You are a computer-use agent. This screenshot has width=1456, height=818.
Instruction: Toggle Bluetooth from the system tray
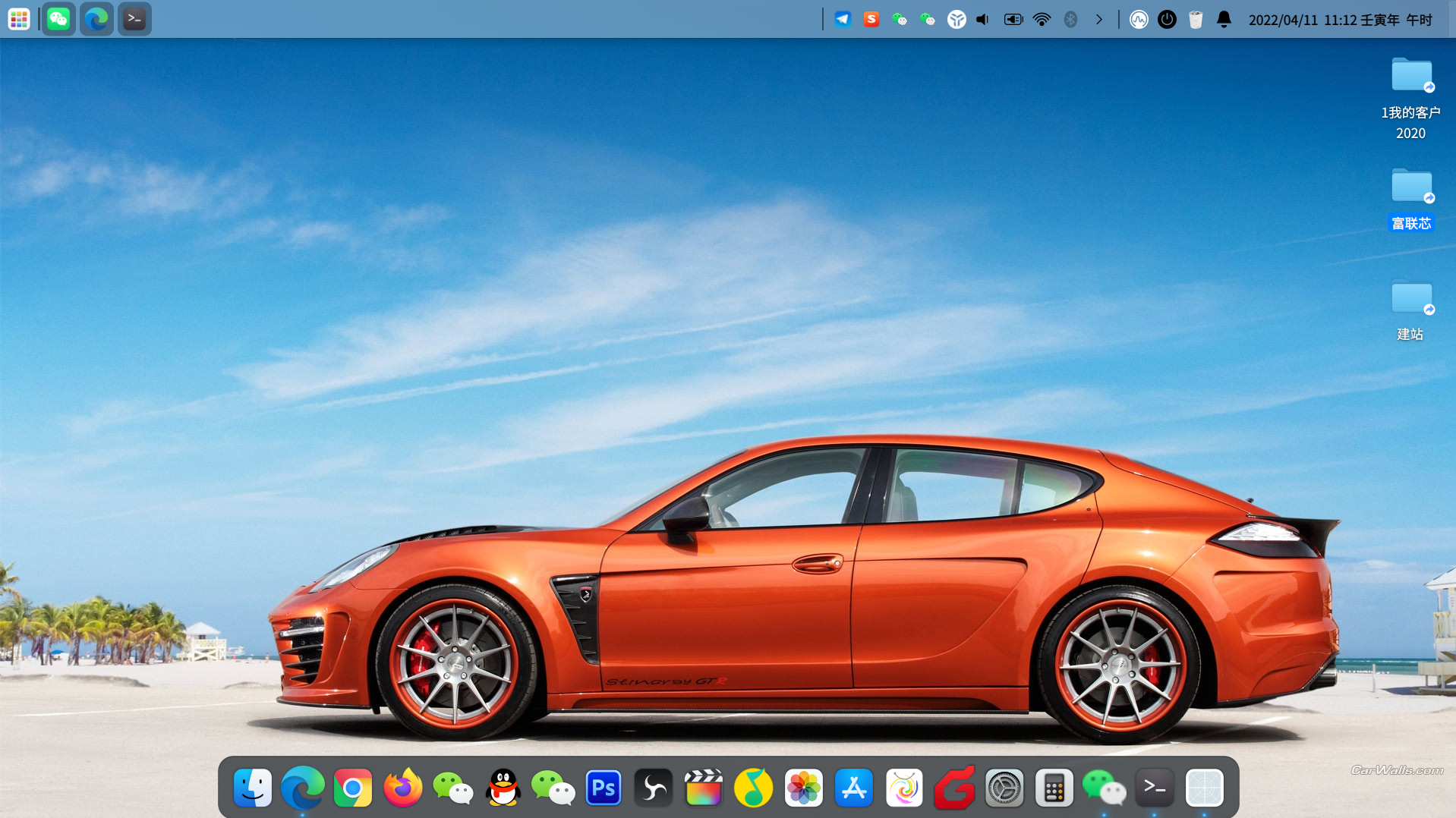click(1070, 20)
